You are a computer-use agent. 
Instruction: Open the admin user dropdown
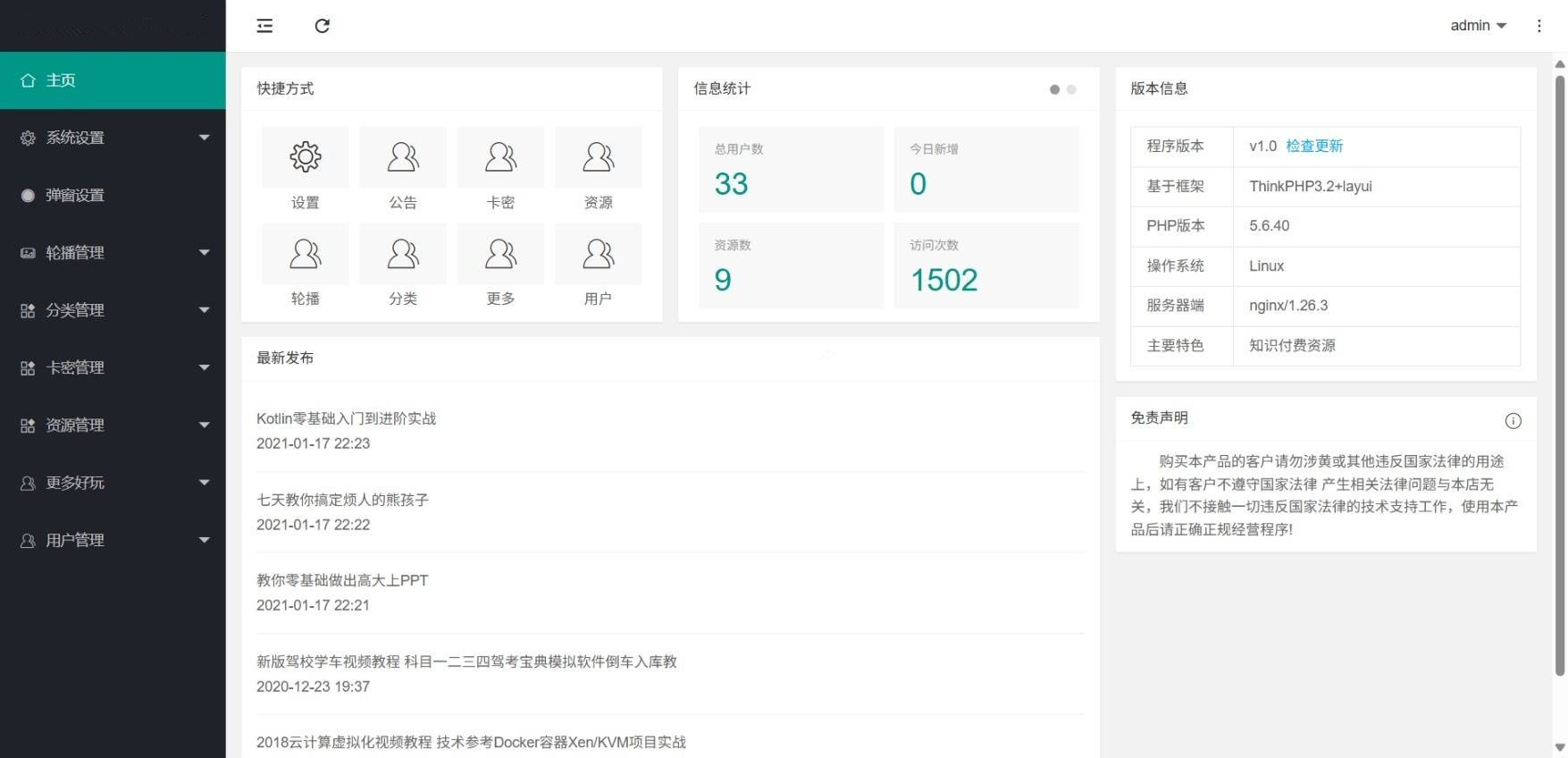(1478, 26)
